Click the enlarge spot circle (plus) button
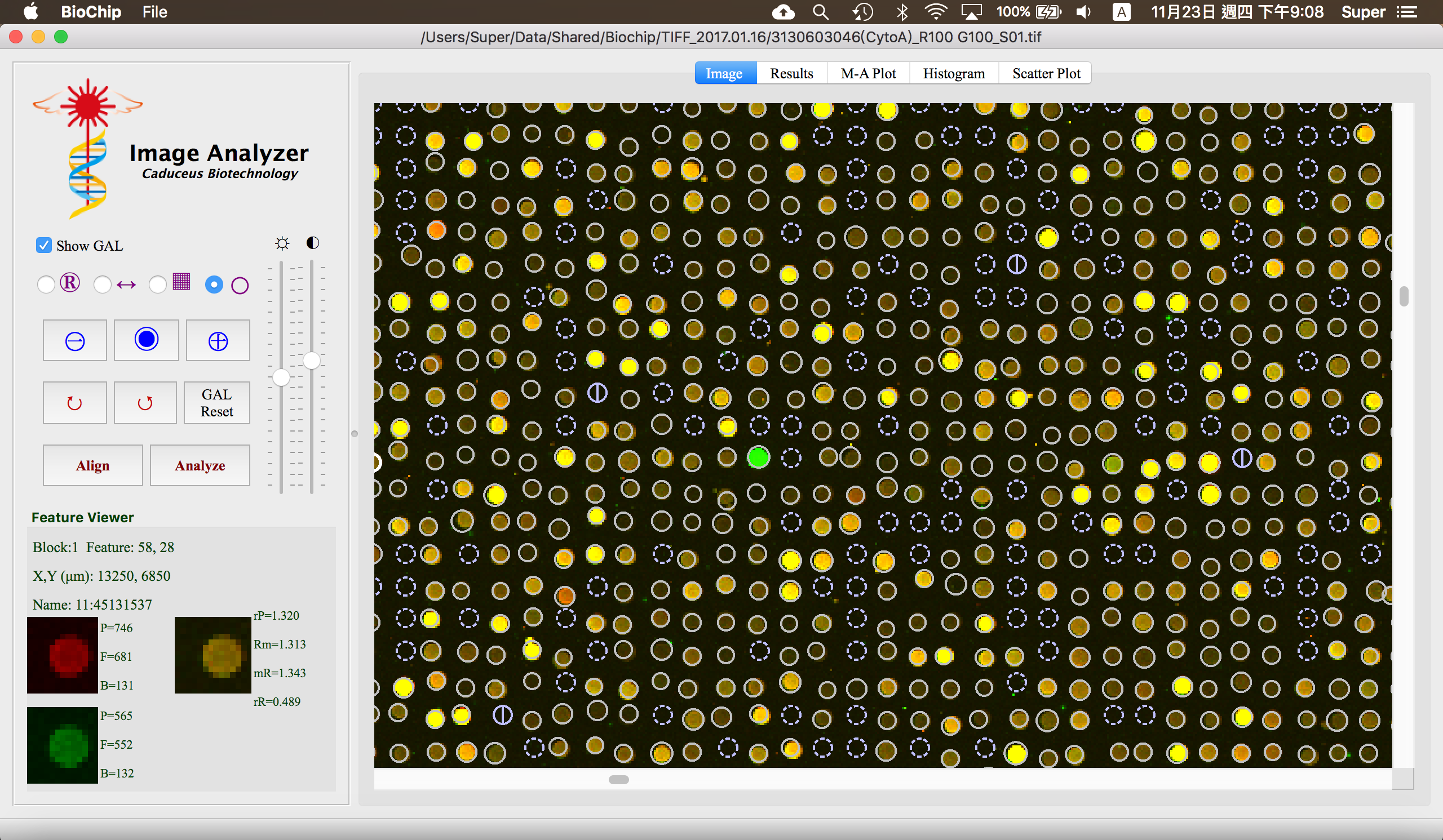 click(218, 341)
